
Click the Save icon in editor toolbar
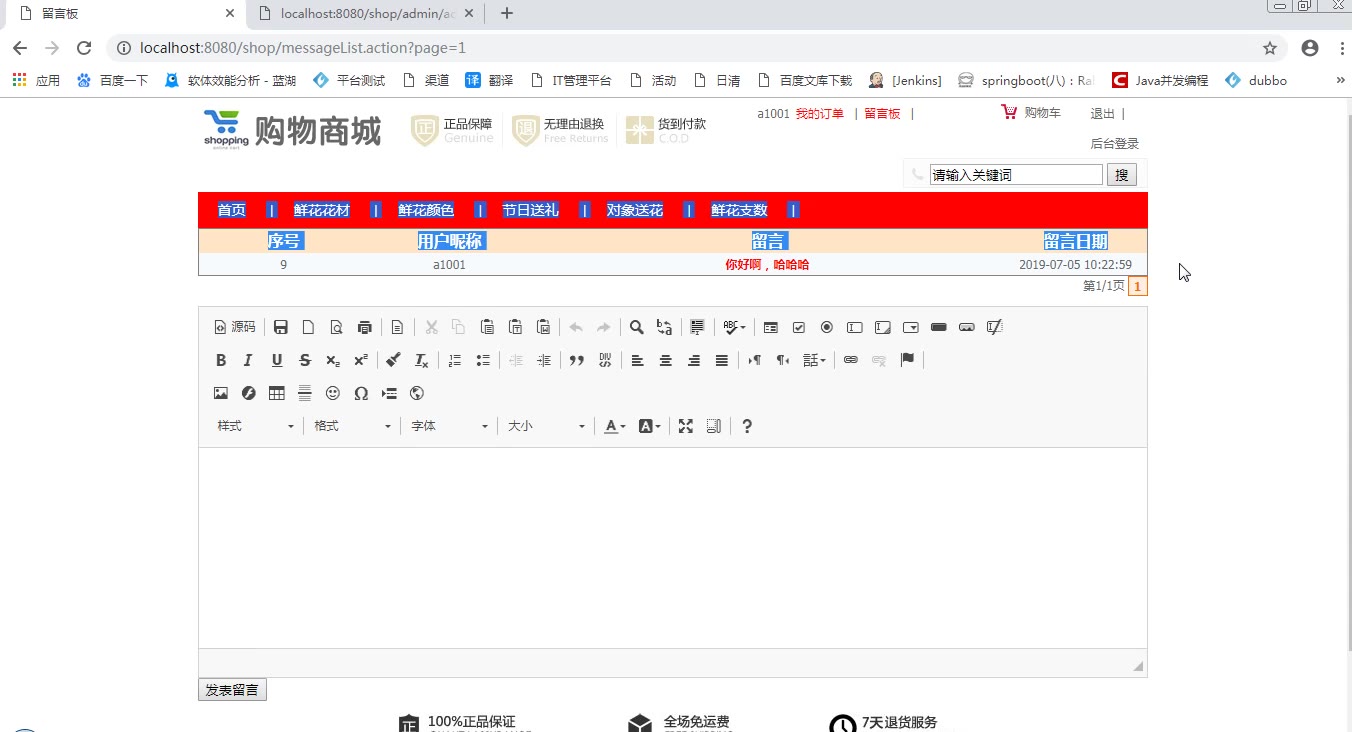[x=281, y=327]
